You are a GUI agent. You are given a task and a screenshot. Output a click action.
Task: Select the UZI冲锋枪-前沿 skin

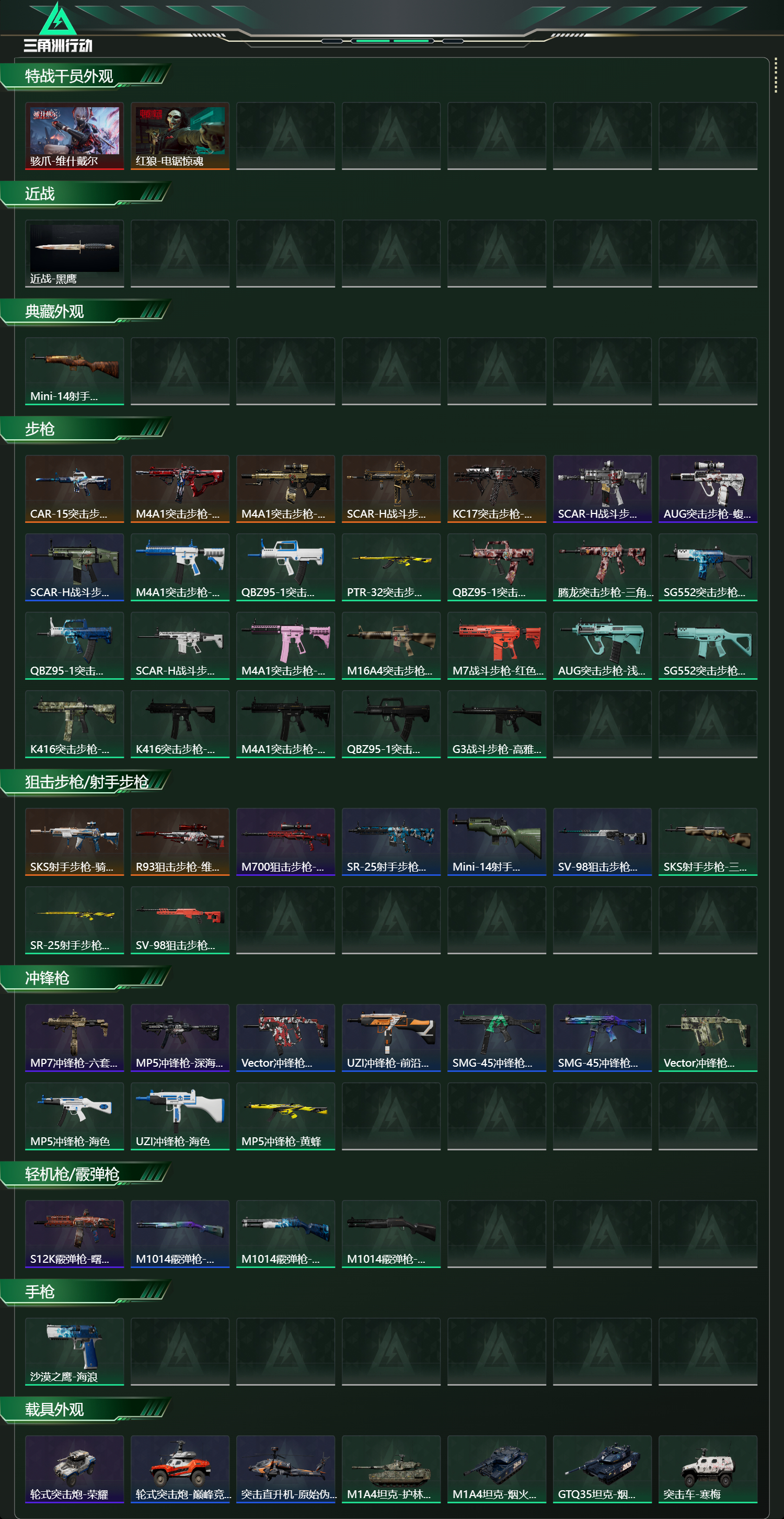click(391, 1038)
